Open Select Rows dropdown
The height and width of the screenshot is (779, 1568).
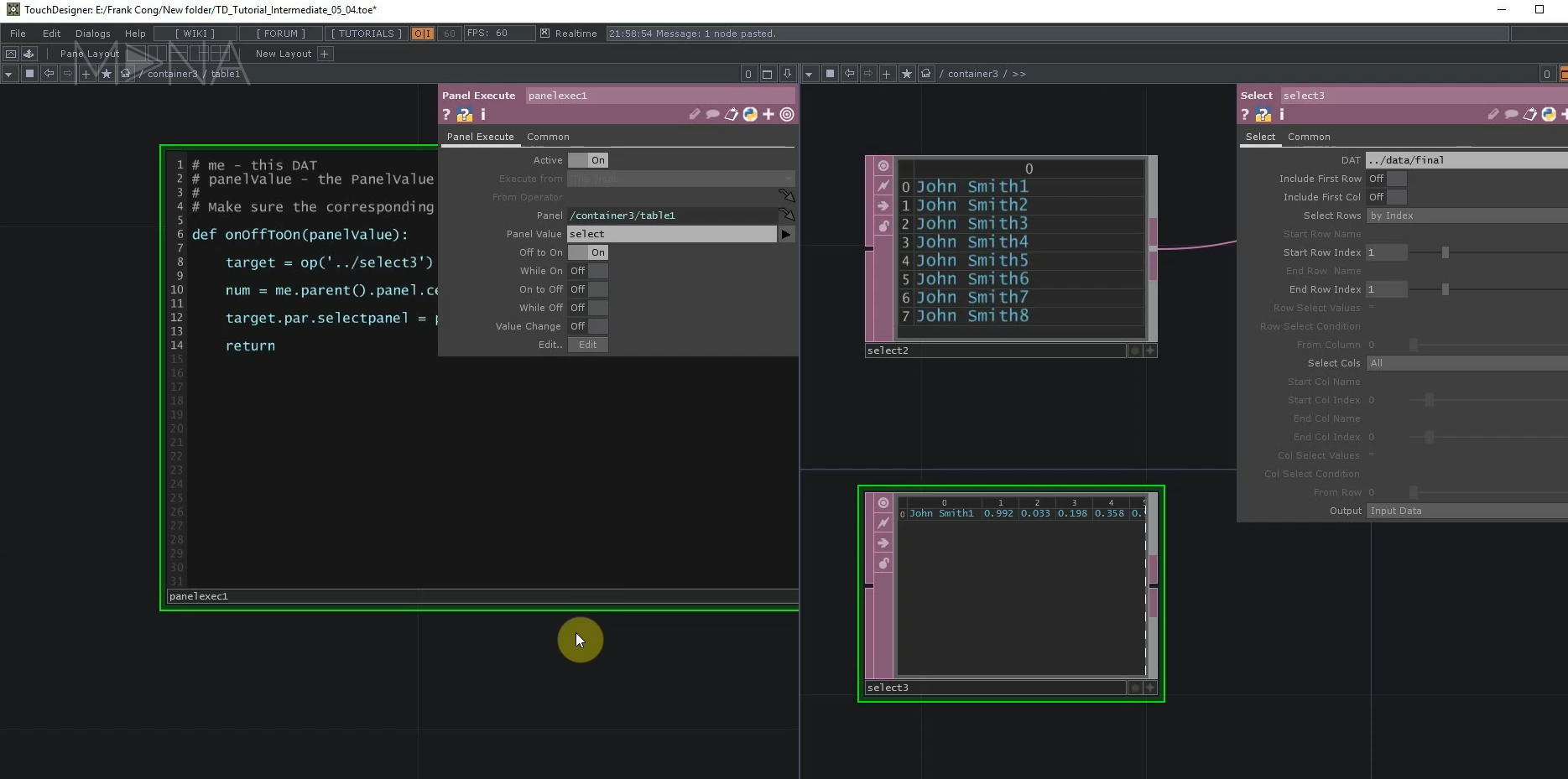(x=1466, y=216)
